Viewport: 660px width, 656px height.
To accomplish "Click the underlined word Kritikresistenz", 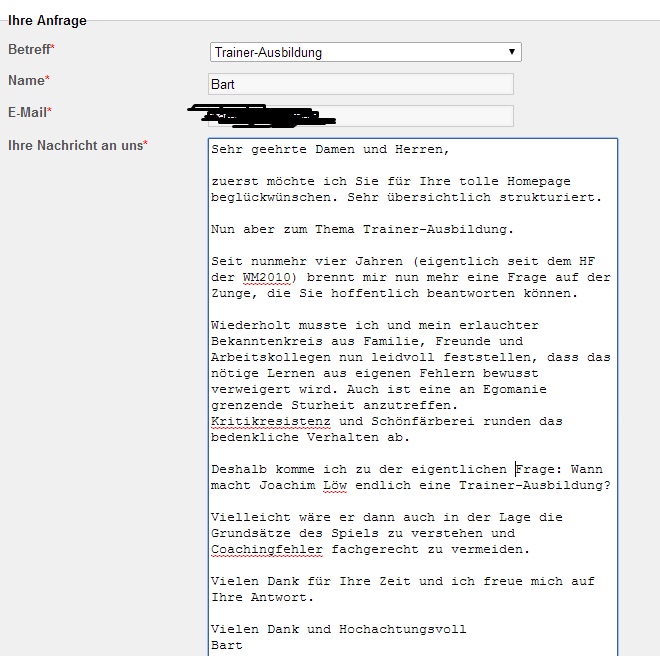I will coord(271,421).
